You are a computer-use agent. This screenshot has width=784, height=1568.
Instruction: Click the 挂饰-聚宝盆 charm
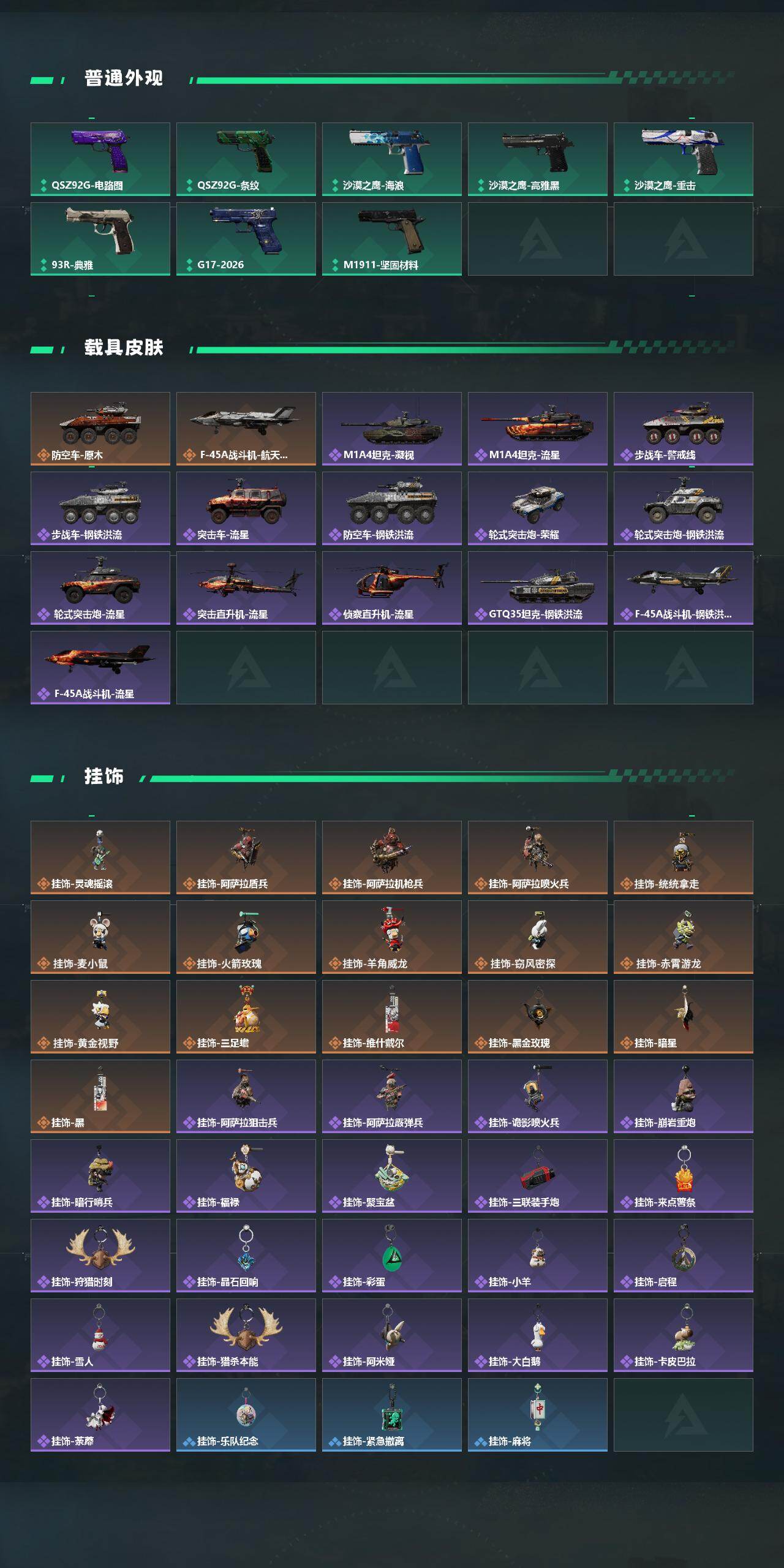[392, 1176]
